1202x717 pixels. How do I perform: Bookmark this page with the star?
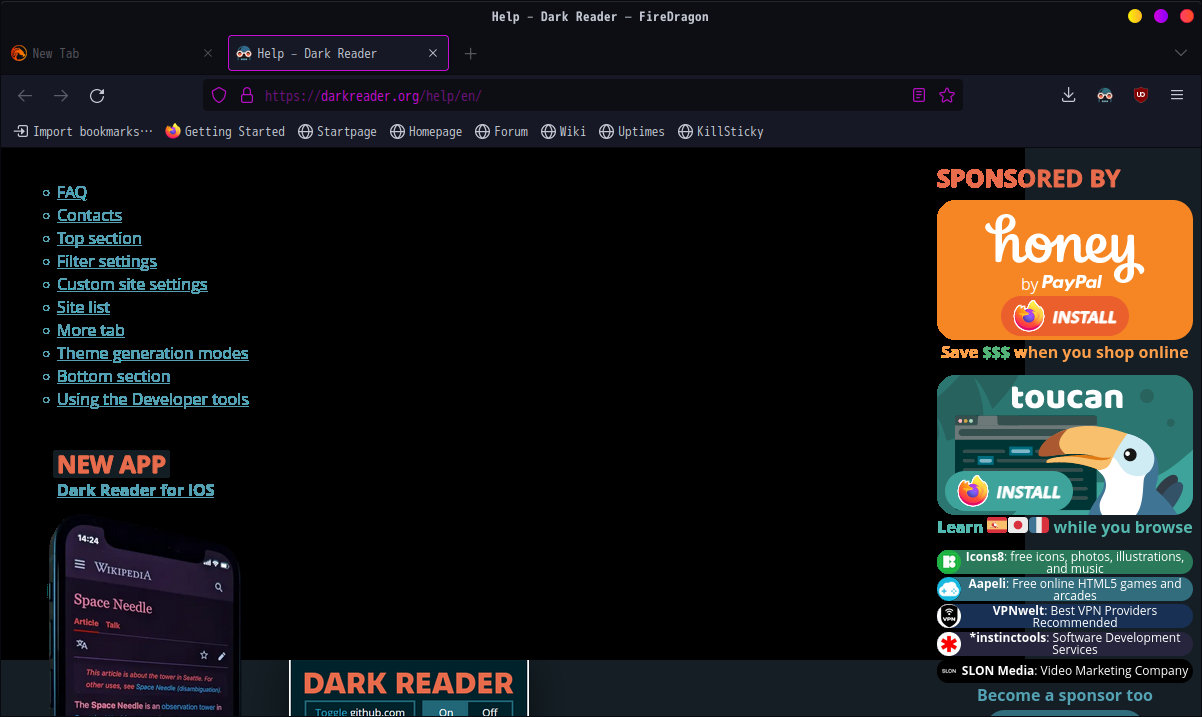947,96
